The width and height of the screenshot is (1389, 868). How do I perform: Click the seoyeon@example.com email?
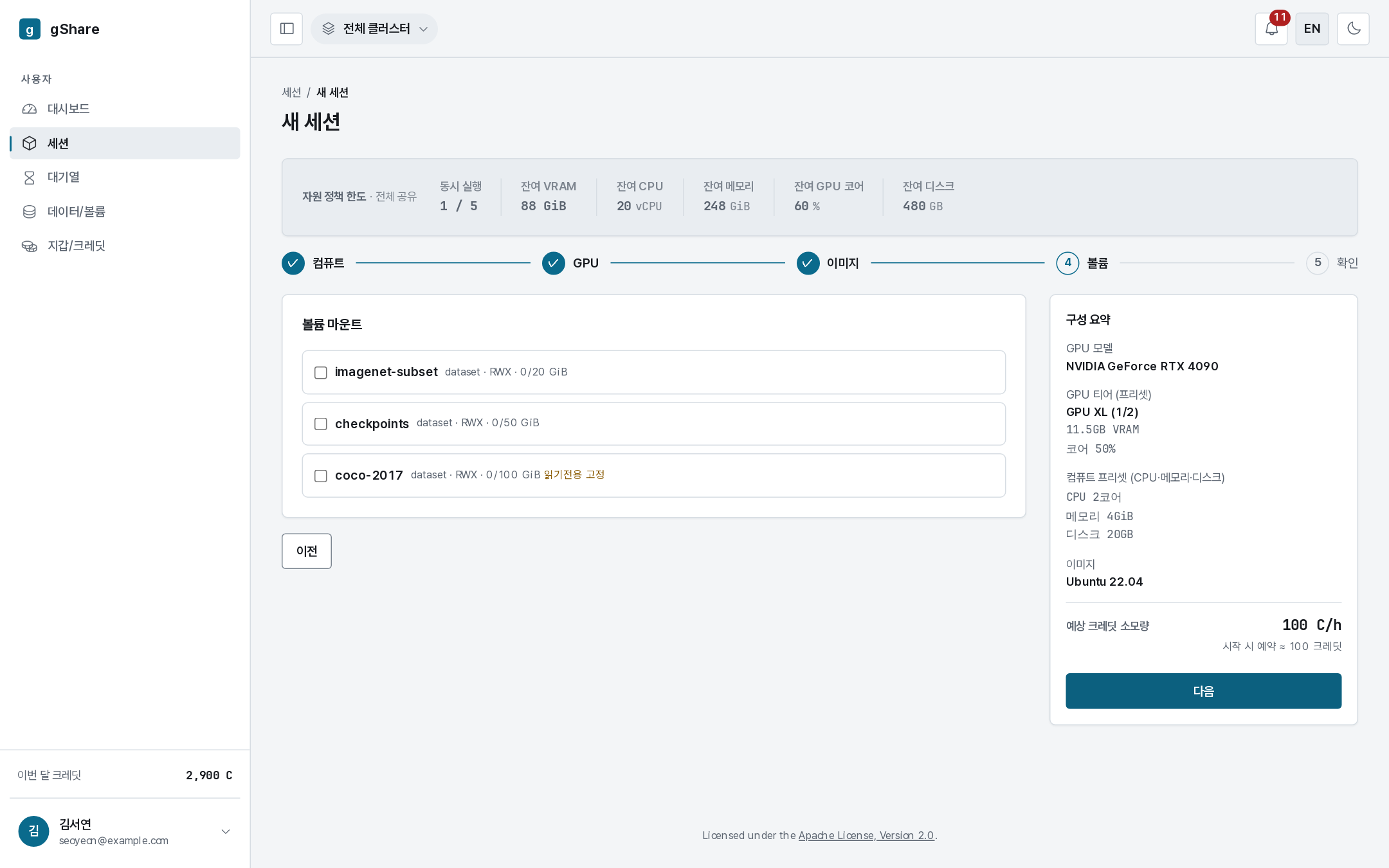pyautogui.click(x=114, y=840)
